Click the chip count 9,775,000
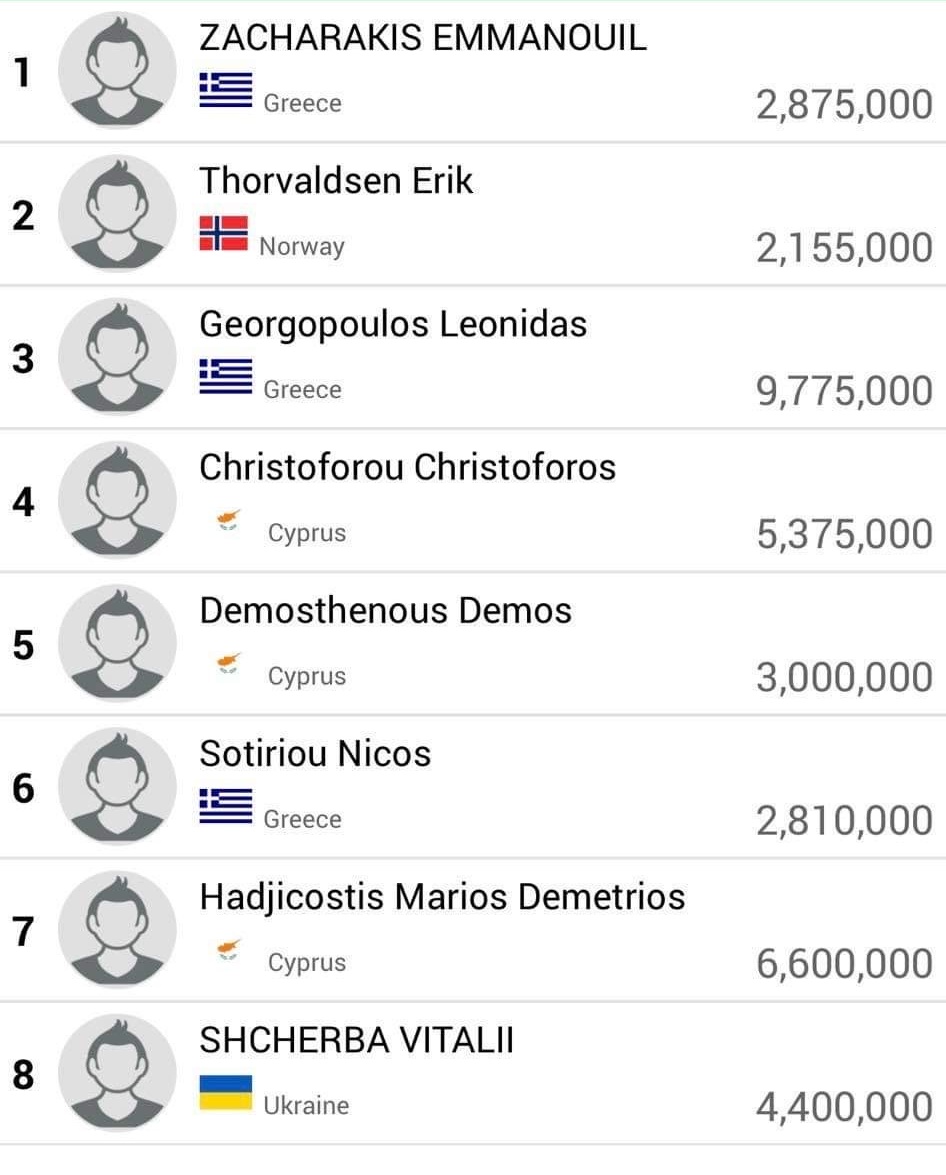This screenshot has width=946, height=1175. click(x=845, y=391)
